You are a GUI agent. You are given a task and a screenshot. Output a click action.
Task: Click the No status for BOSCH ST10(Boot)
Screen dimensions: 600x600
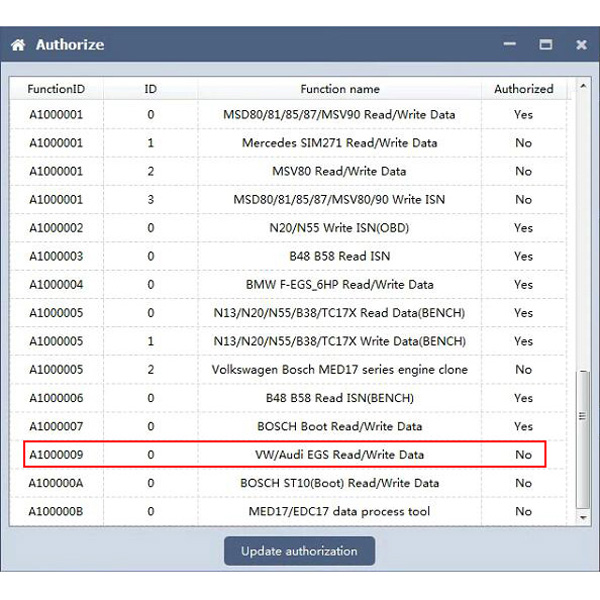[523, 483]
